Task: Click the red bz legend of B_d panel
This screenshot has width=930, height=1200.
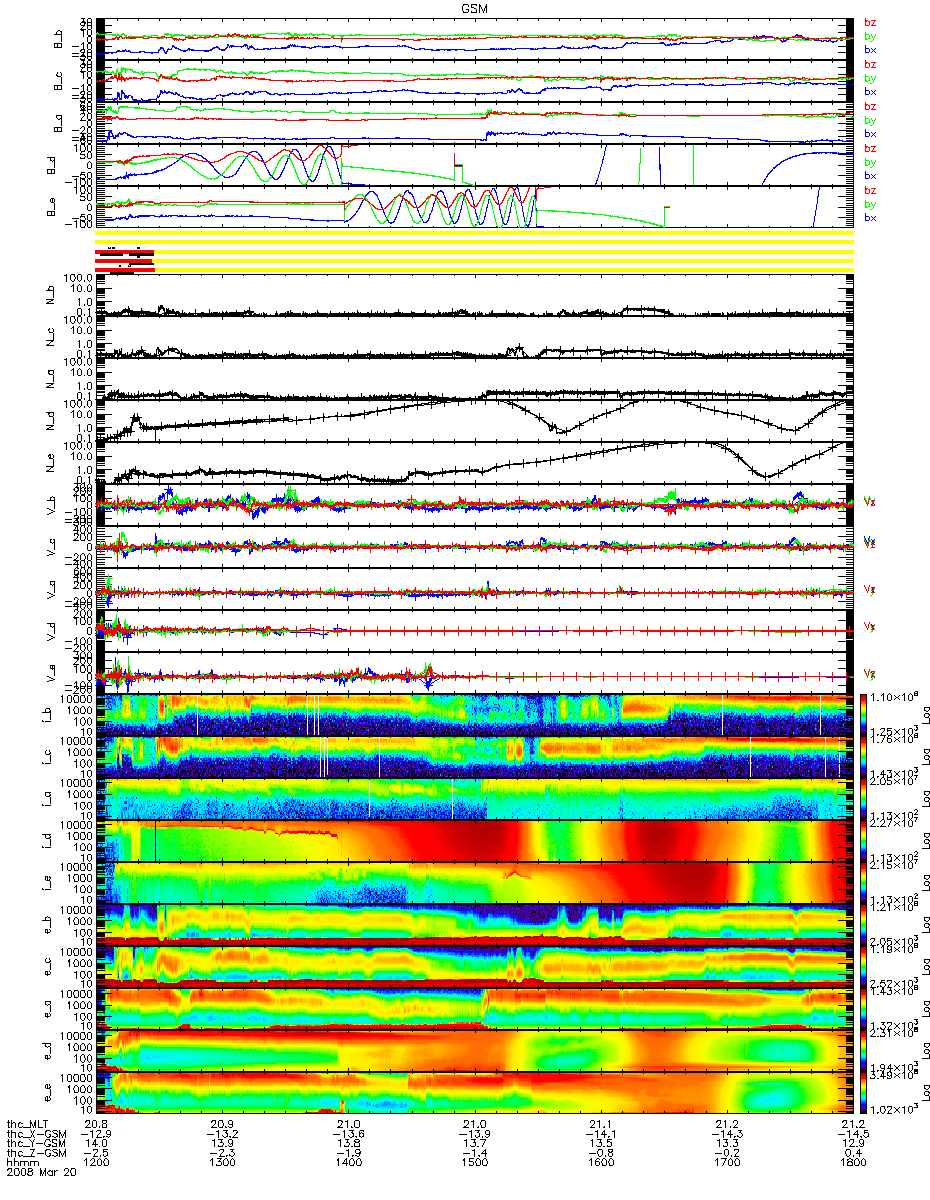Action: [x=870, y=148]
